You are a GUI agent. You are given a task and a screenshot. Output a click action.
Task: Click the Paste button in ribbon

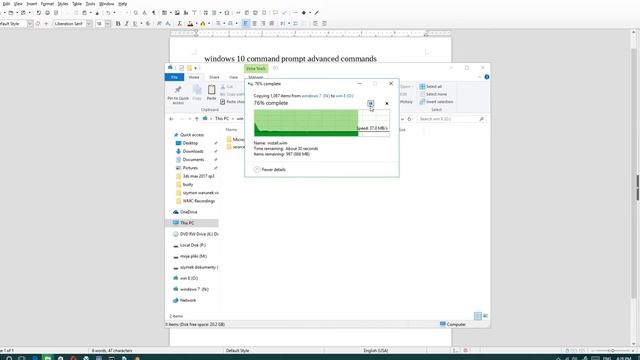pos(211,92)
